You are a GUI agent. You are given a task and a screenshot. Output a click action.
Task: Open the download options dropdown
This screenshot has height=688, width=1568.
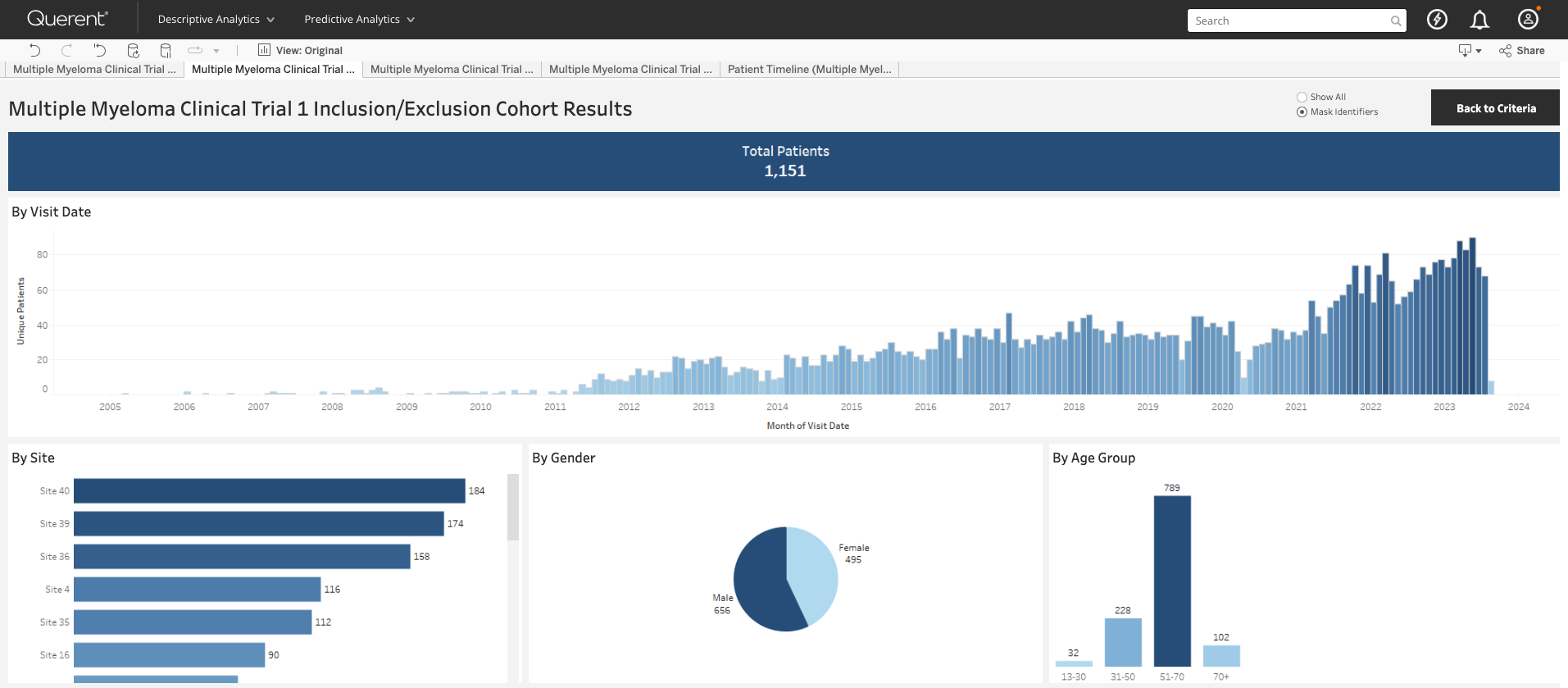(1470, 51)
